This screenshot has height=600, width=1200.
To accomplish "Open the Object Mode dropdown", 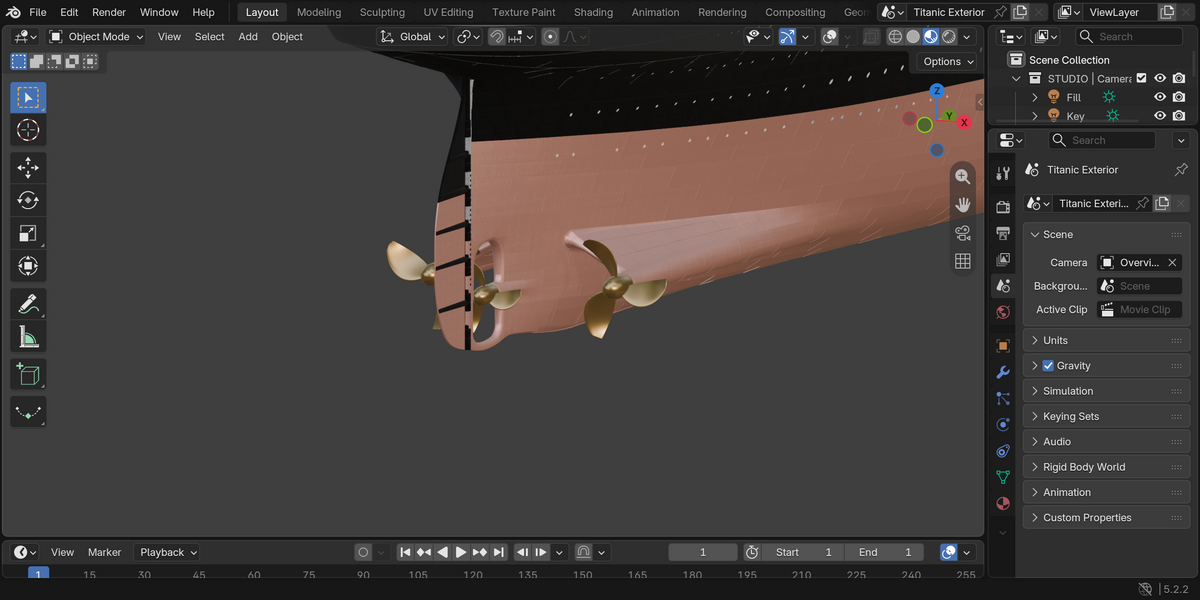I will [97, 37].
